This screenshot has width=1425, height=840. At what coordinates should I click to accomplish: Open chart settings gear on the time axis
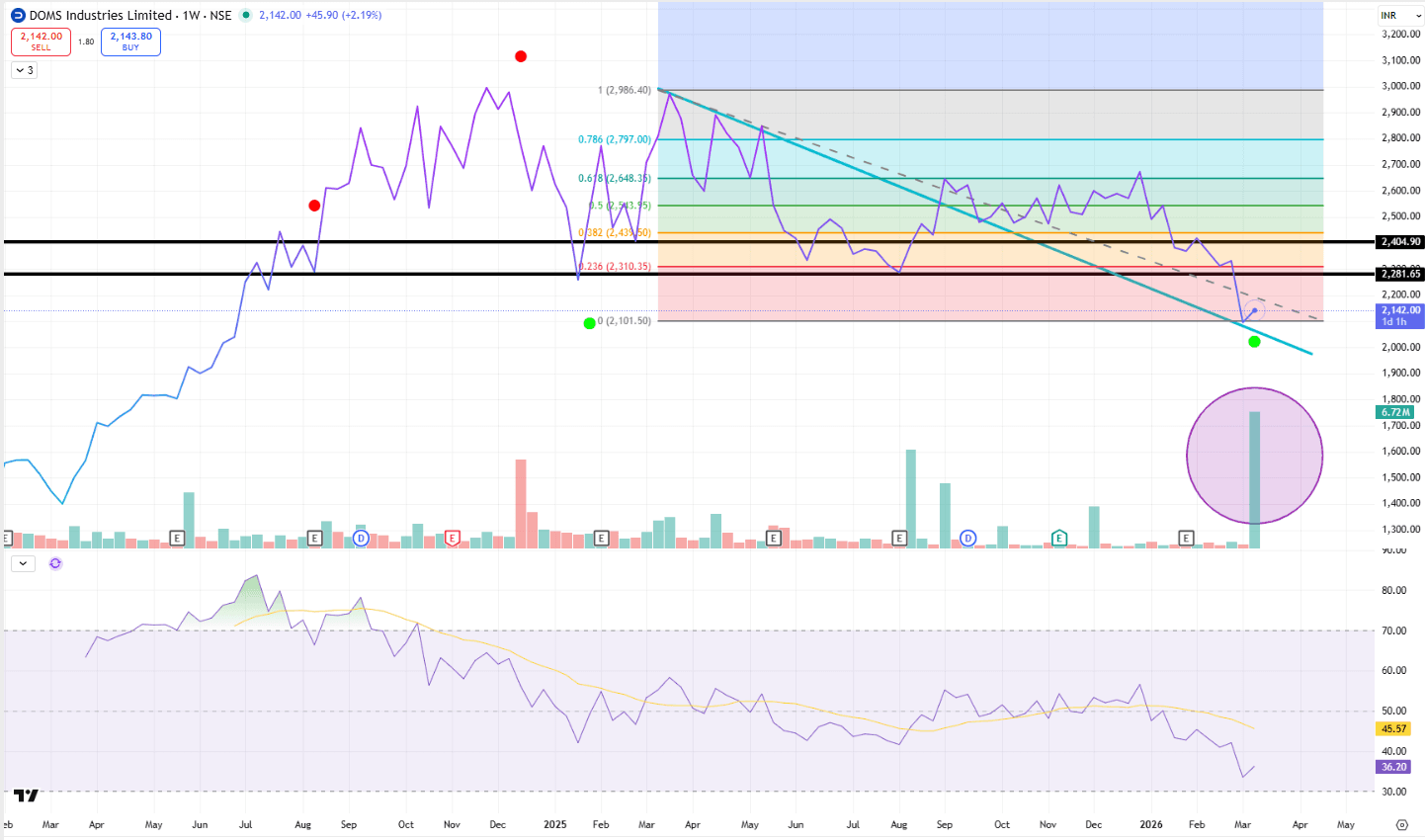pos(1401,824)
